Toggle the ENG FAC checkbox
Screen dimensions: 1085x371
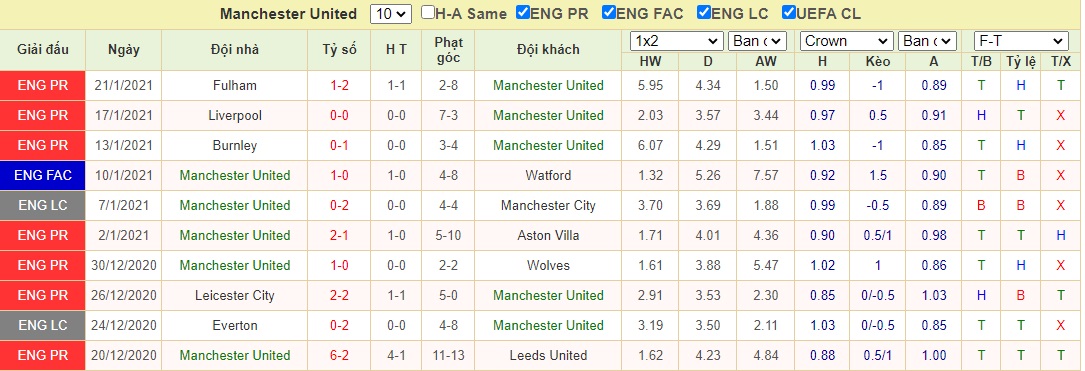coord(608,12)
